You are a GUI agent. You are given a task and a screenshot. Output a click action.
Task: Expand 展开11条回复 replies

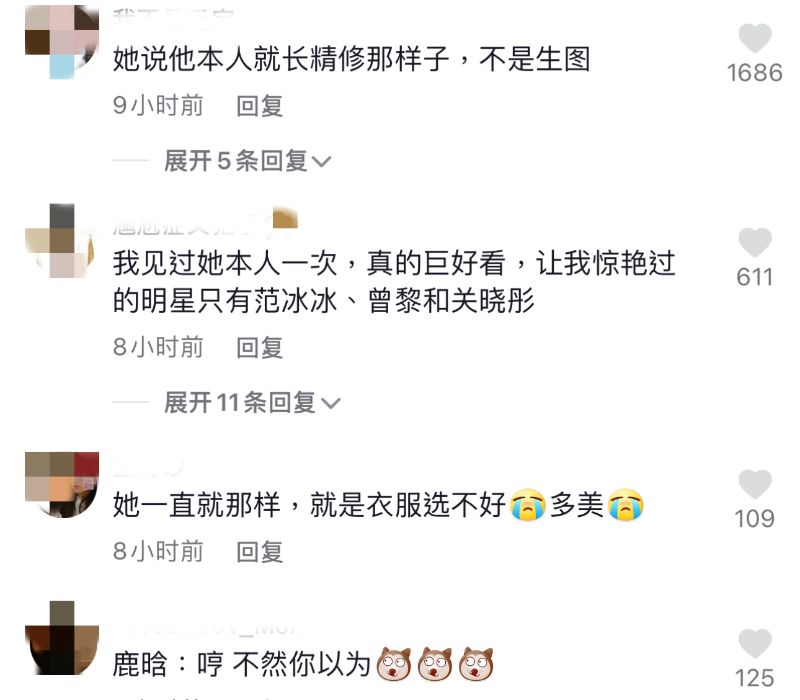point(252,403)
